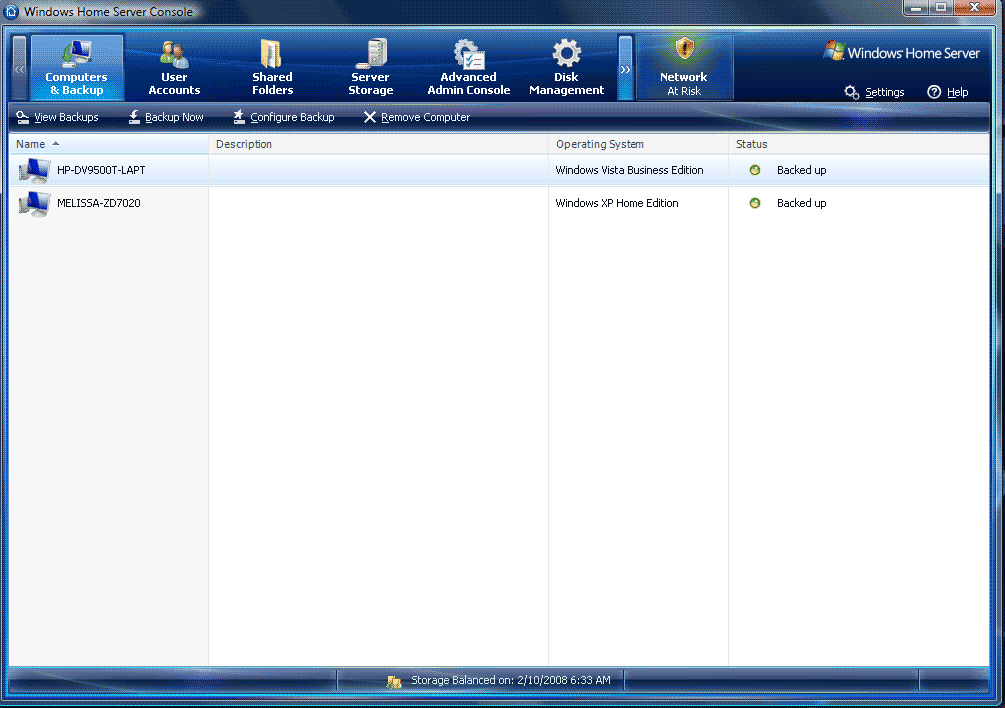Click Windows Vista Business Edition cell
The image size is (1005, 708).
tap(629, 170)
